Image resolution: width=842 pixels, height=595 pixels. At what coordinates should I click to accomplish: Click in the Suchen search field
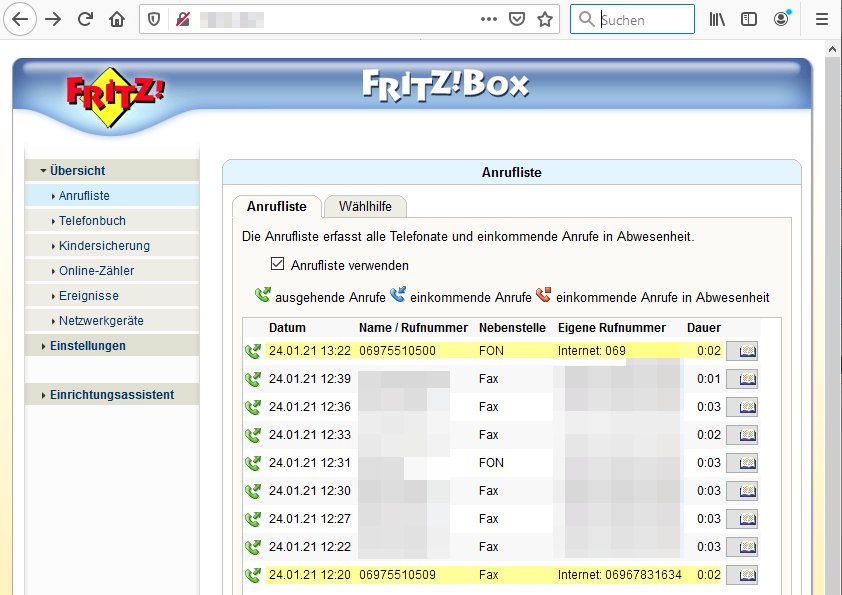pyautogui.click(x=632, y=19)
